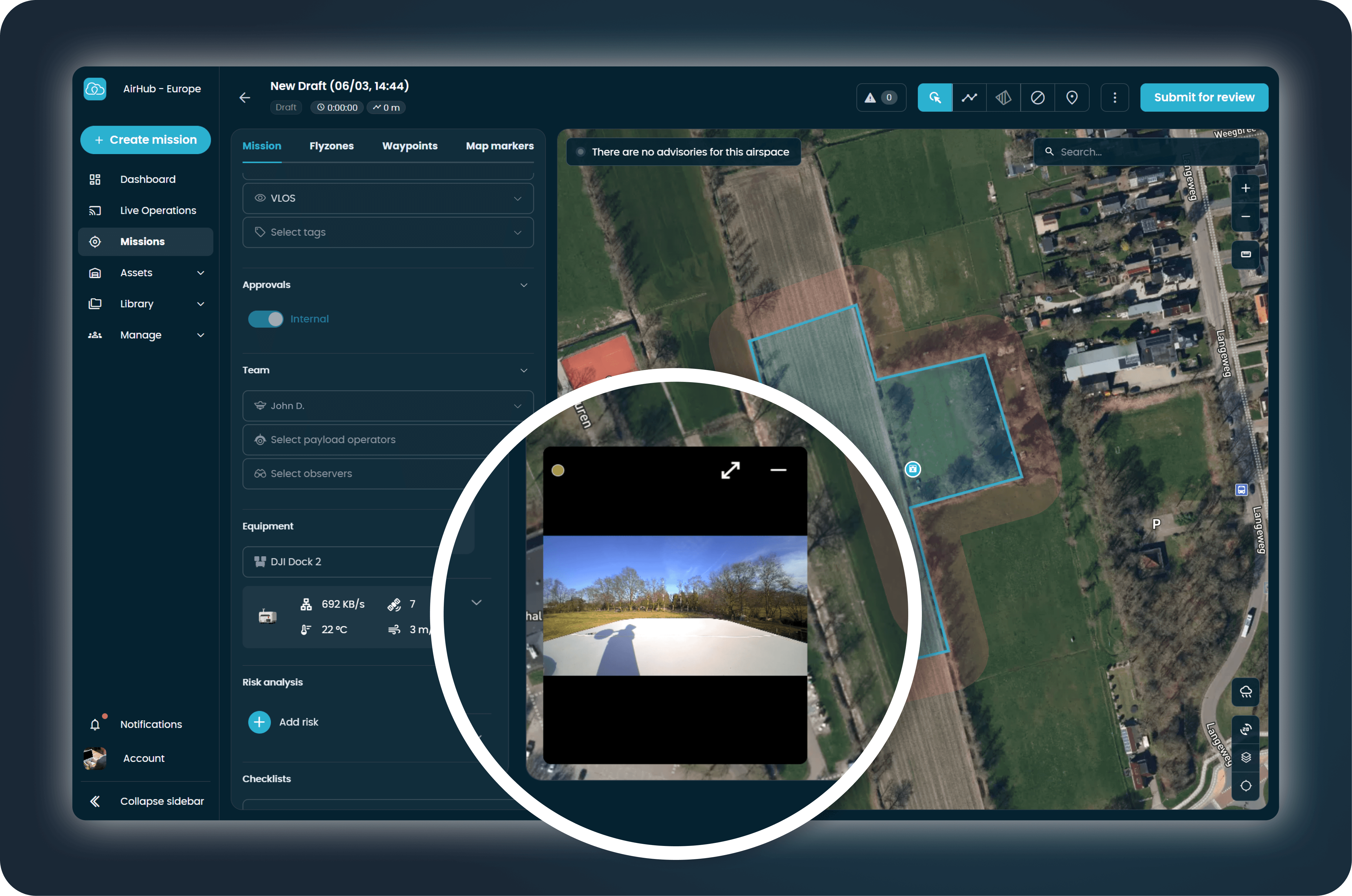Viewport: 1352px width, 896px height.
Task: Click the 0 m distance badge
Action: [x=386, y=107]
